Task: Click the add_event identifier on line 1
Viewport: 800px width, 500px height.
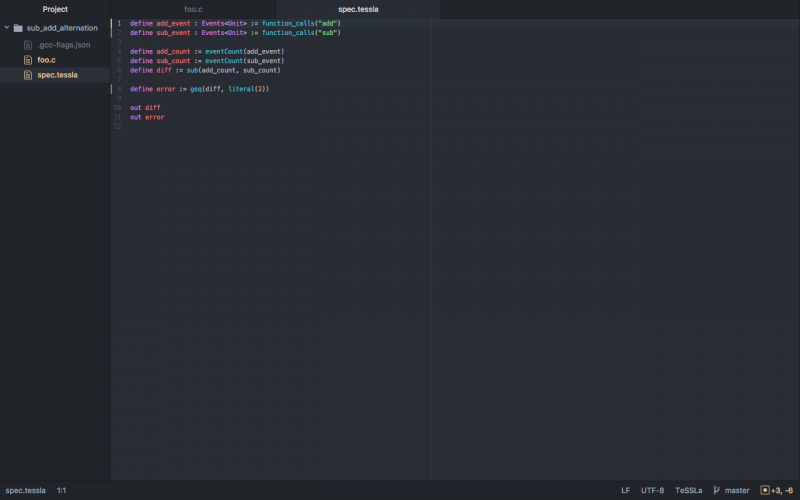Action: tap(173, 23)
